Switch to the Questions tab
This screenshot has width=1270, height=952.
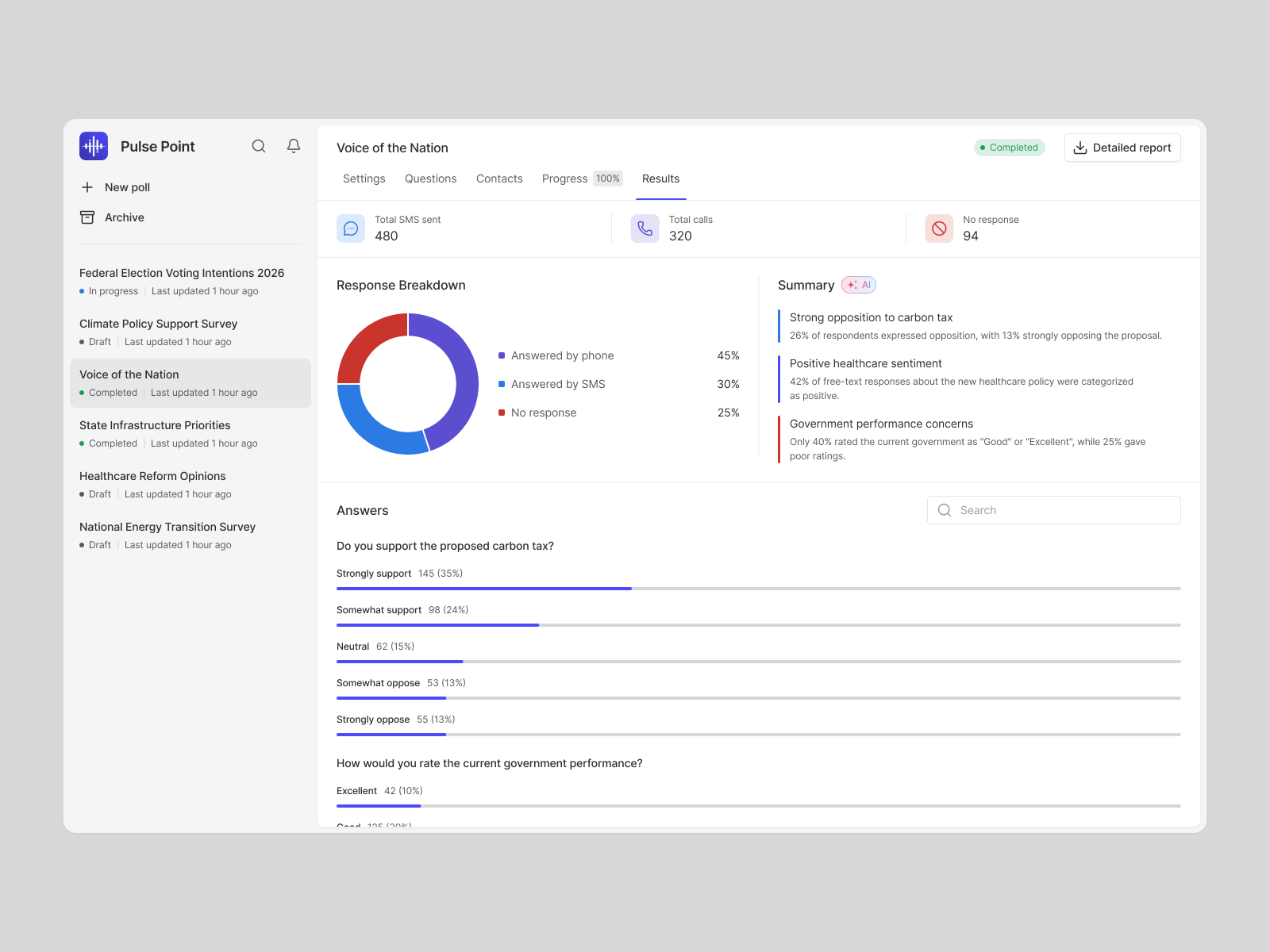(431, 178)
